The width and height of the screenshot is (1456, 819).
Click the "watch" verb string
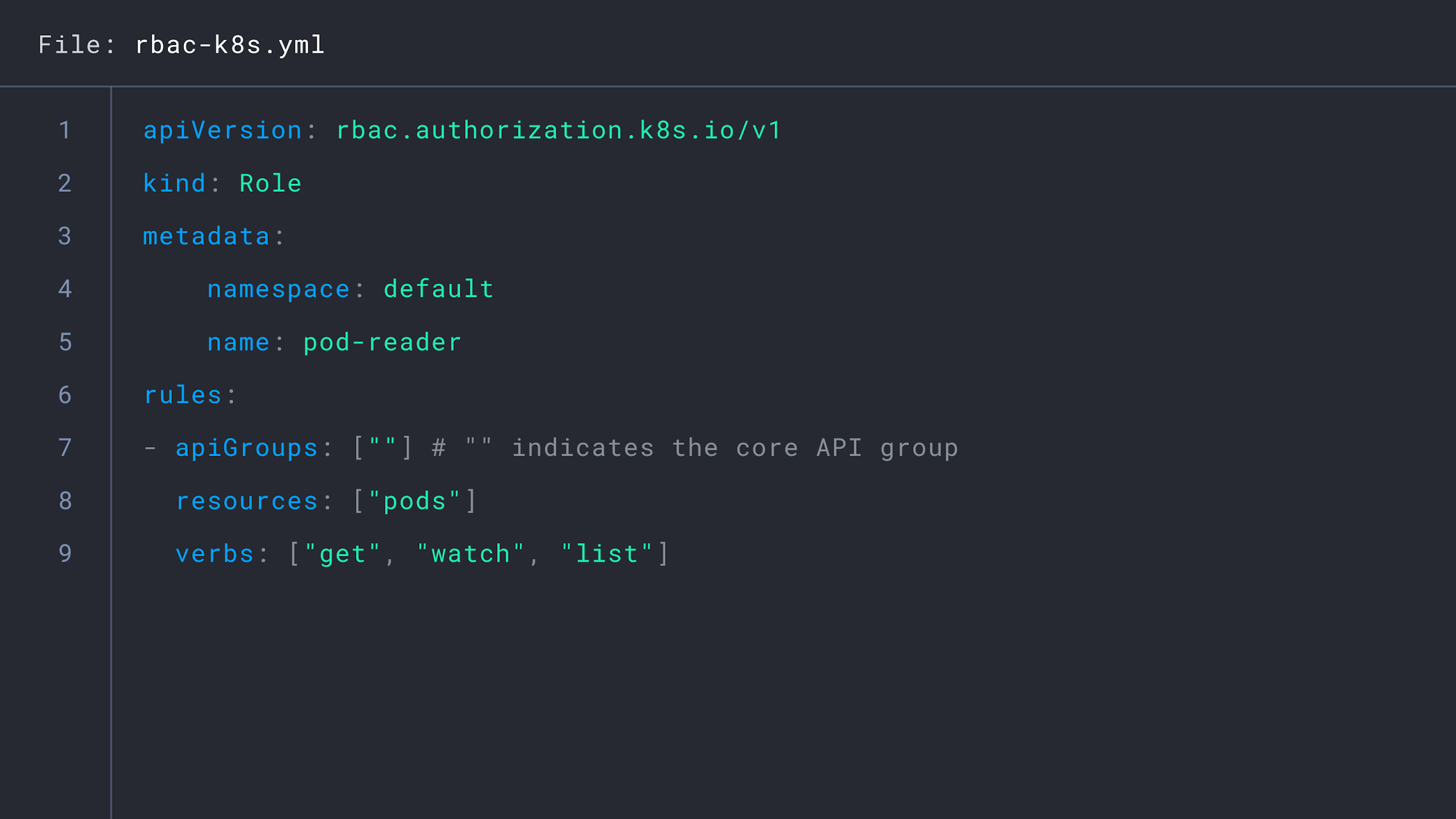[470, 553]
